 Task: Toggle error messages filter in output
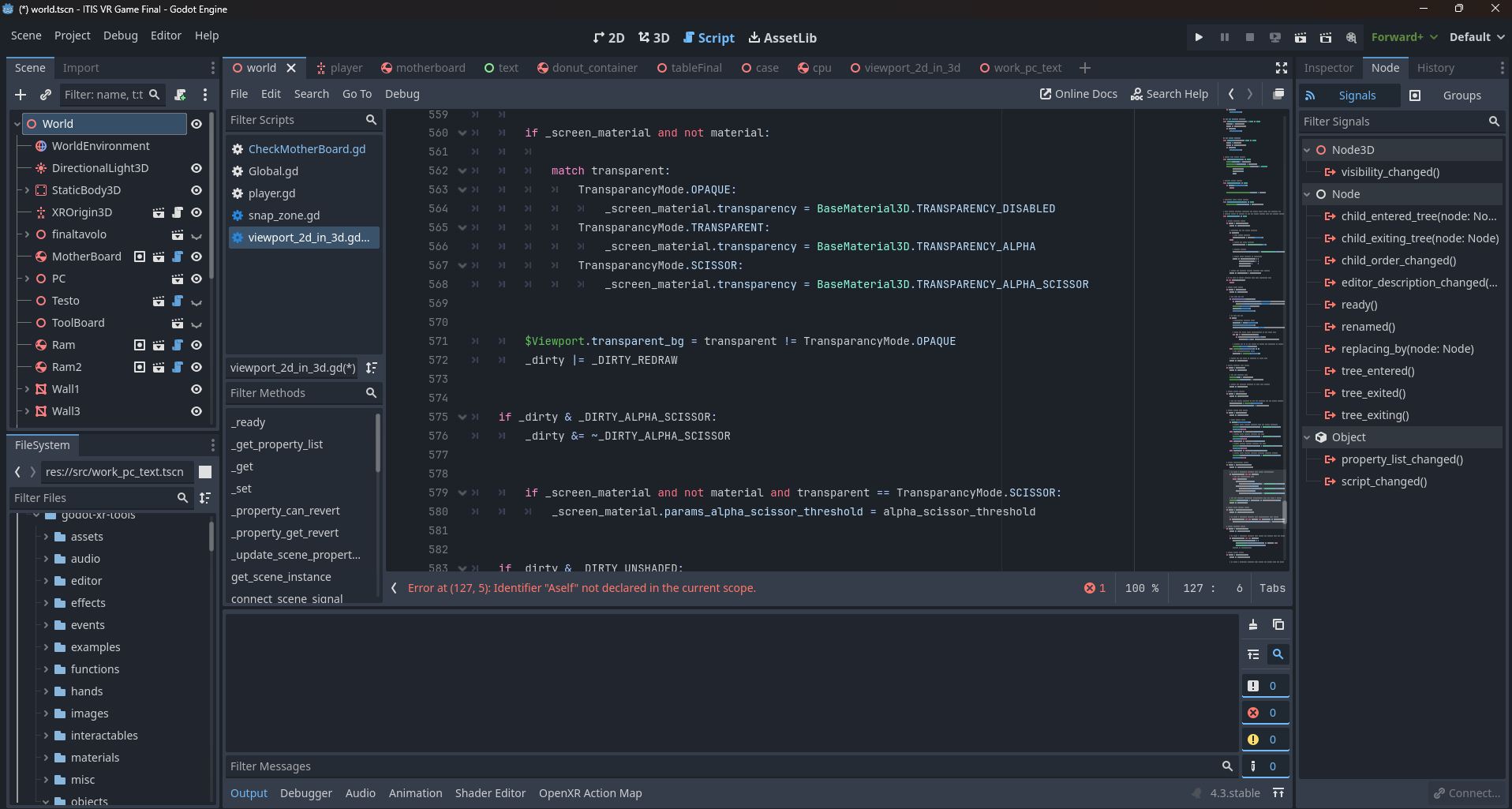coord(1265,713)
